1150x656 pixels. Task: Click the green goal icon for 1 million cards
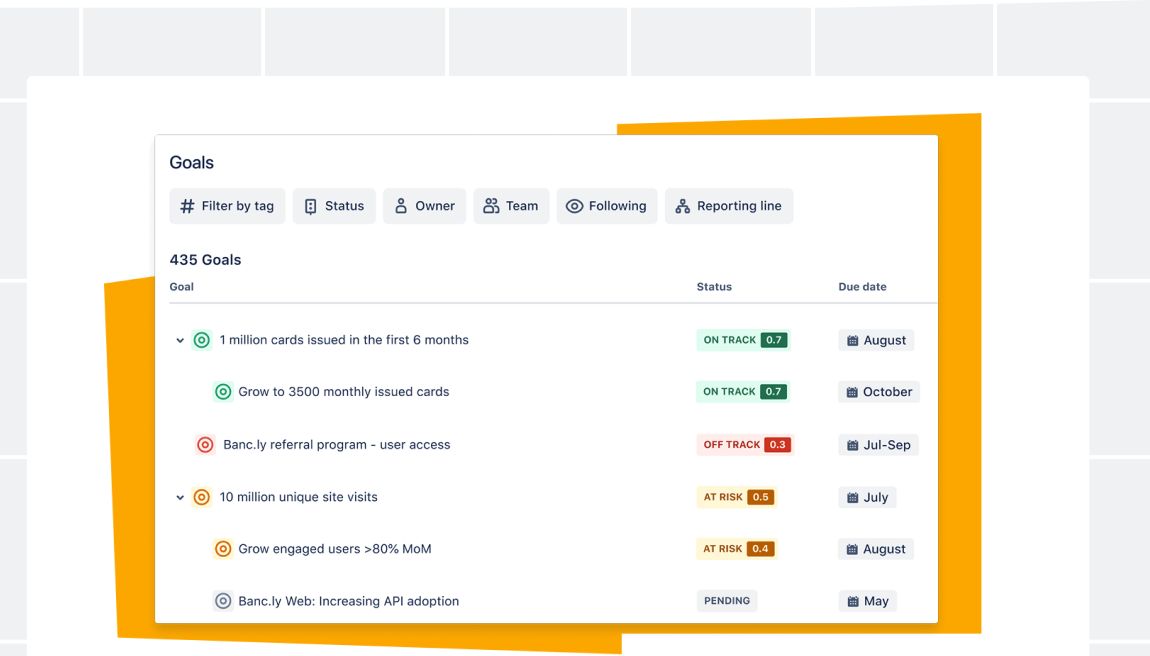point(201,340)
